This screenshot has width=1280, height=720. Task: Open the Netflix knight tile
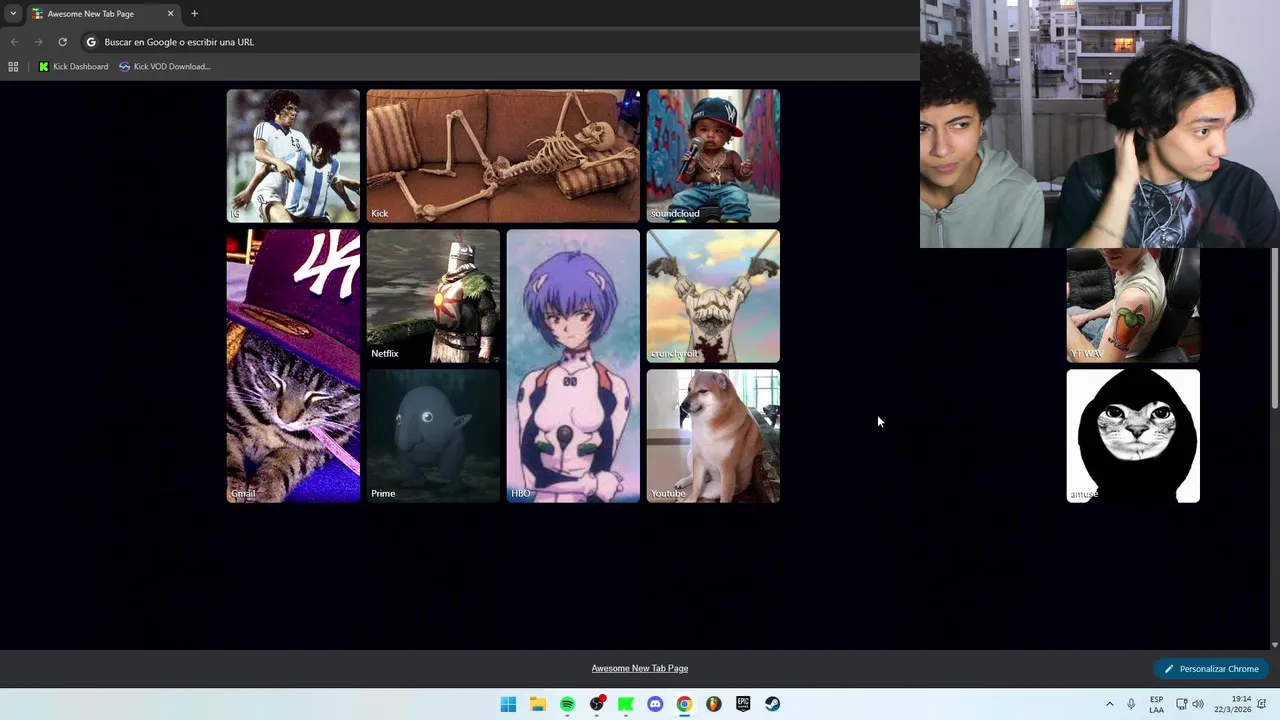click(433, 296)
